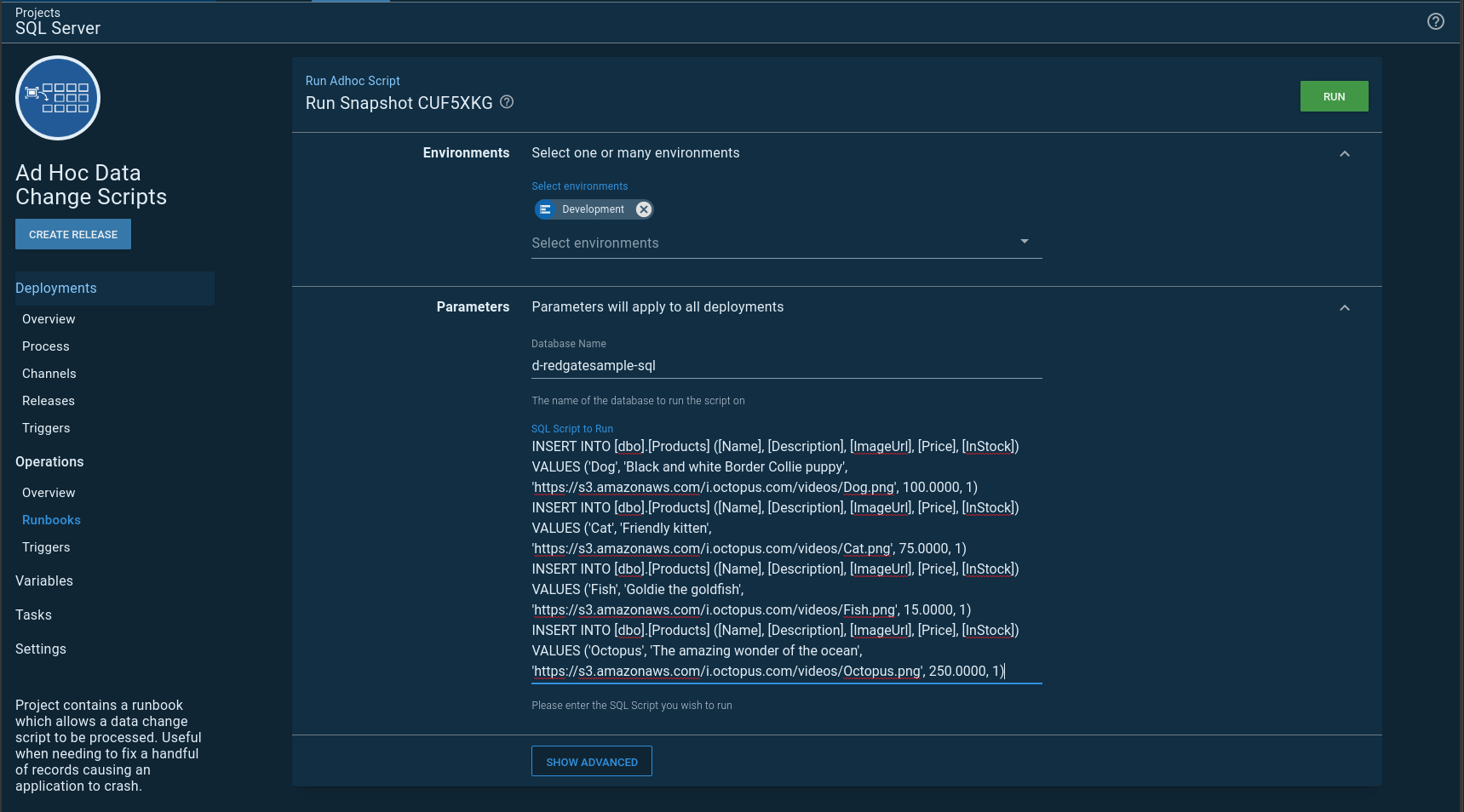Collapse the Parameters section
The width and height of the screenshot is (1464, 812).
click(1344, 308)
